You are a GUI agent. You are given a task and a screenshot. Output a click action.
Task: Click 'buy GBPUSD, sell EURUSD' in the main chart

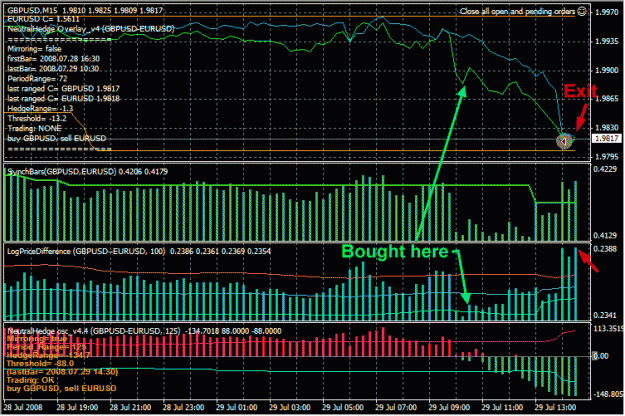(57, 139)
